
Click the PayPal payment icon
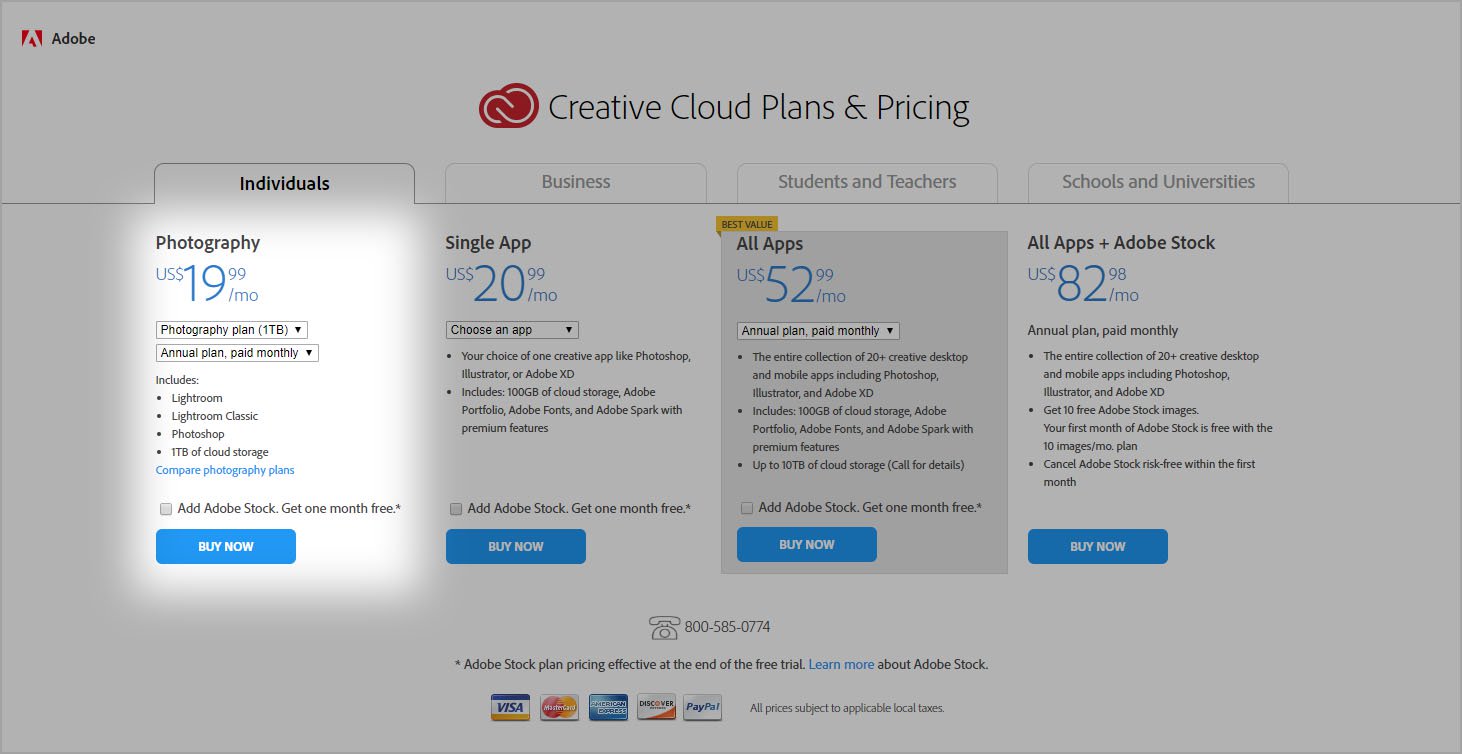coord(703,708)
